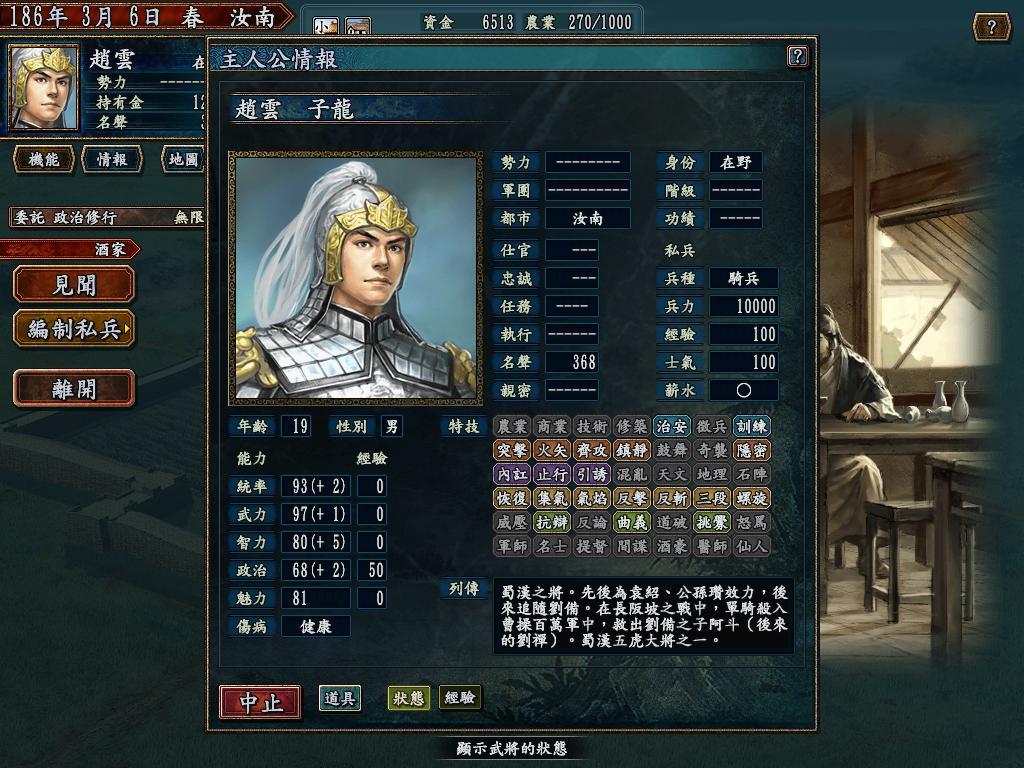
Task: Open the 道具 items view
Action: [x=340, y=698]
